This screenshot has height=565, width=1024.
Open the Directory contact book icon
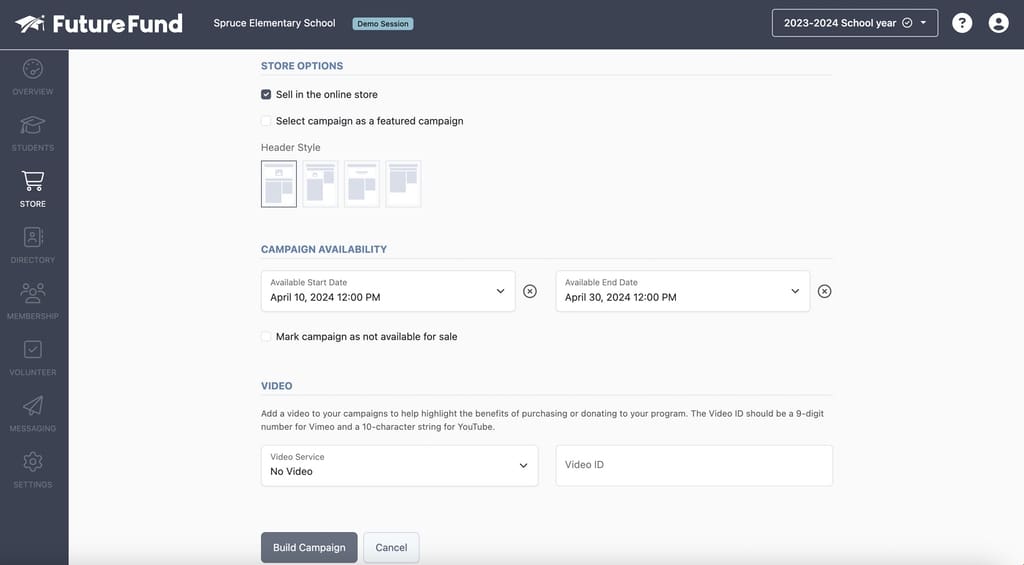click(33, 237)
